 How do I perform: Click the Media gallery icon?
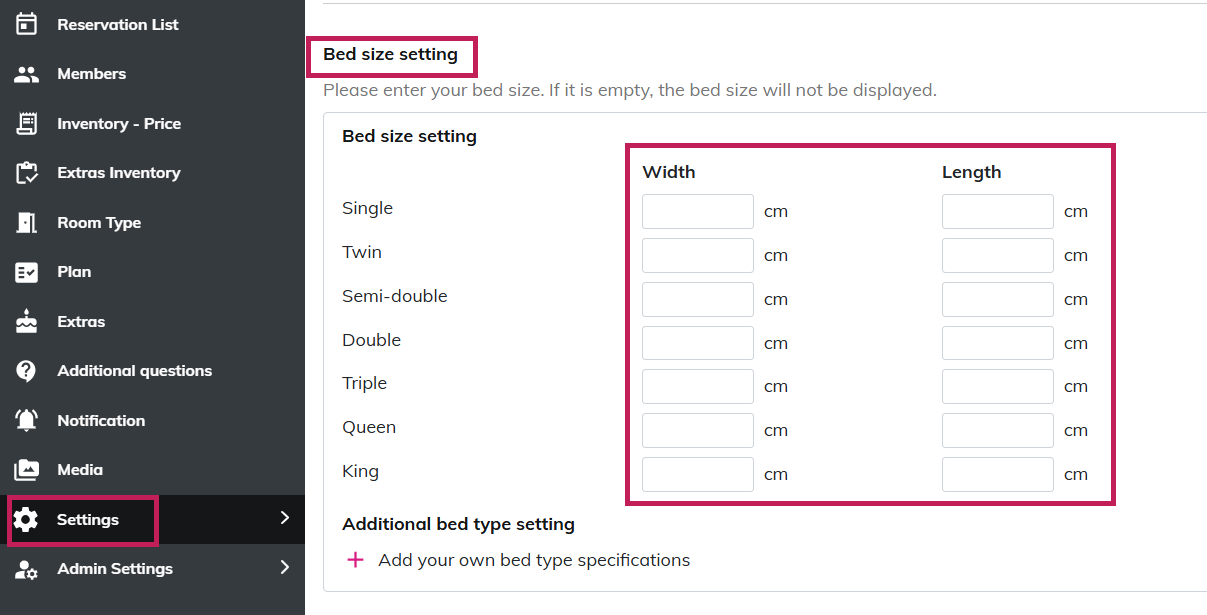[x=27, y=470]
